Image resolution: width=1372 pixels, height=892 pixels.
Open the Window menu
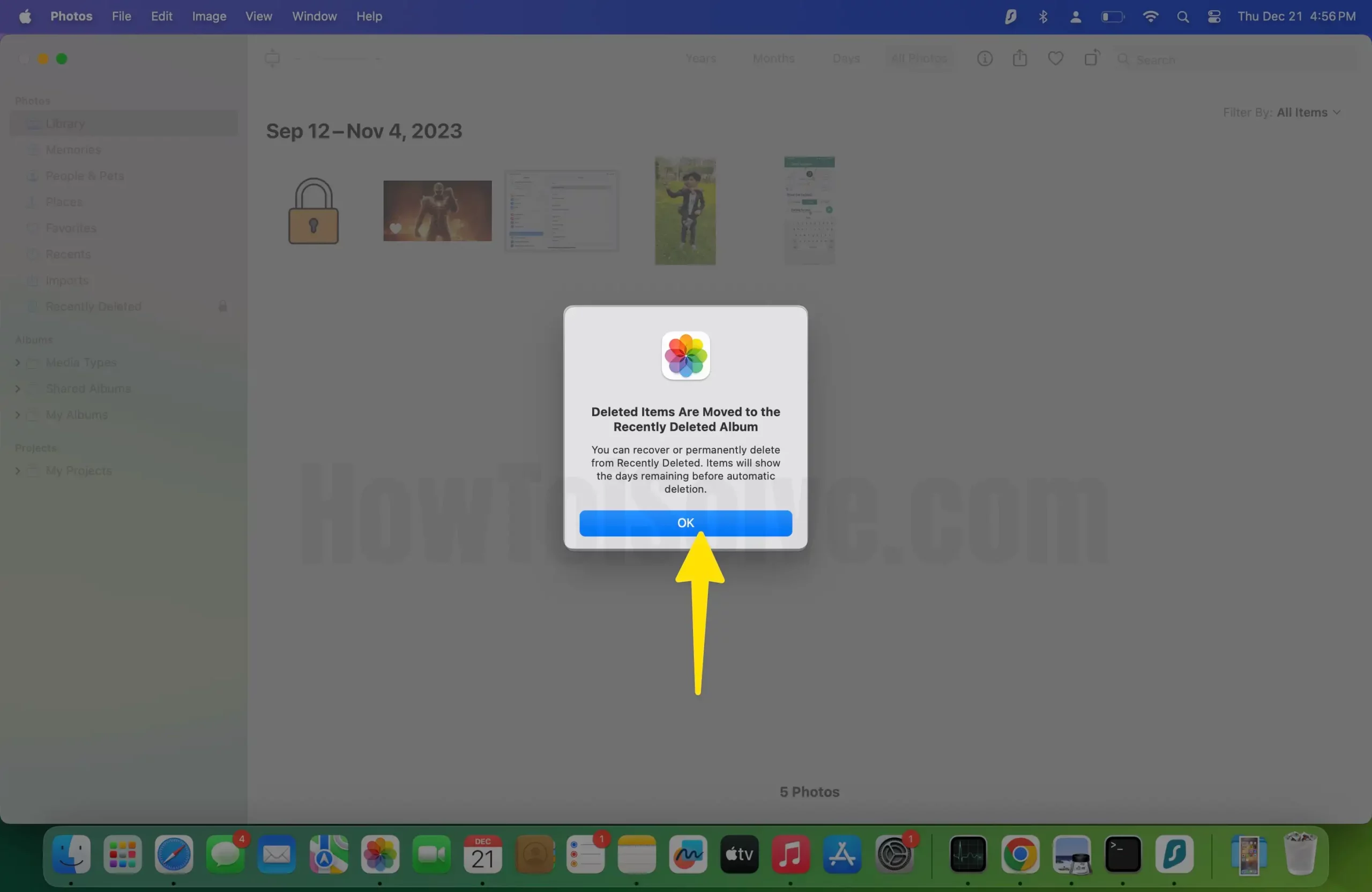pos(314,16)
